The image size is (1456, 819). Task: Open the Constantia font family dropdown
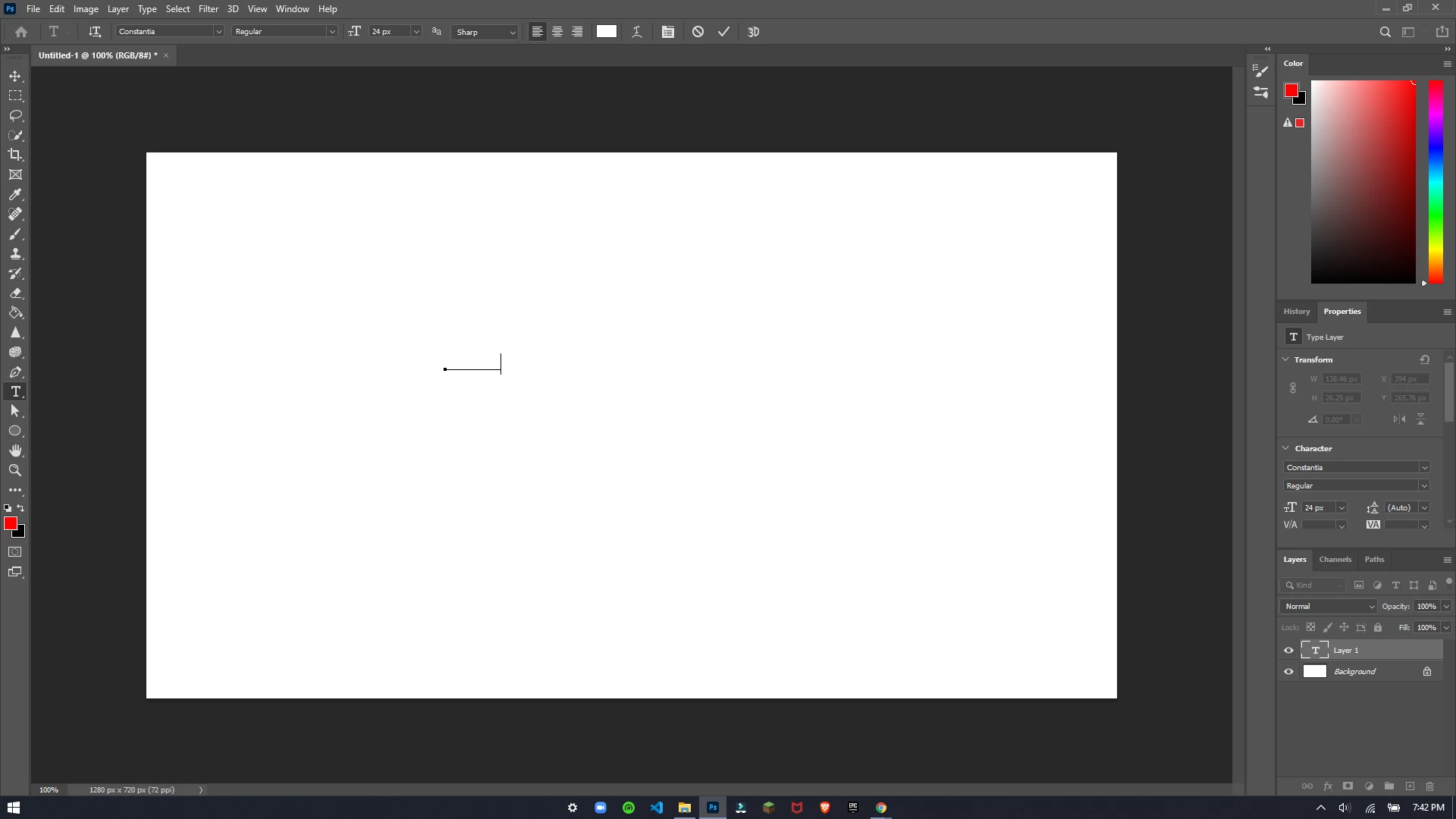(x=218, y=32)
